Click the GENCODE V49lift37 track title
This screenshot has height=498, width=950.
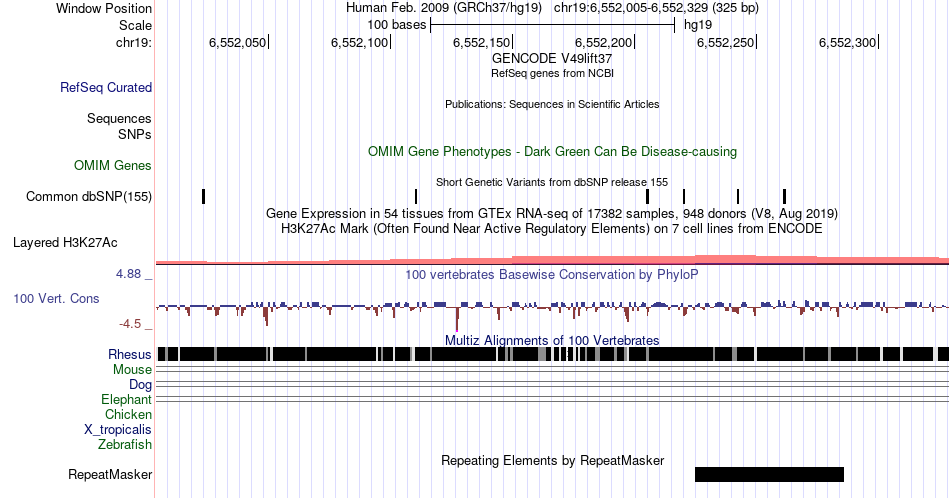[552, 59]
